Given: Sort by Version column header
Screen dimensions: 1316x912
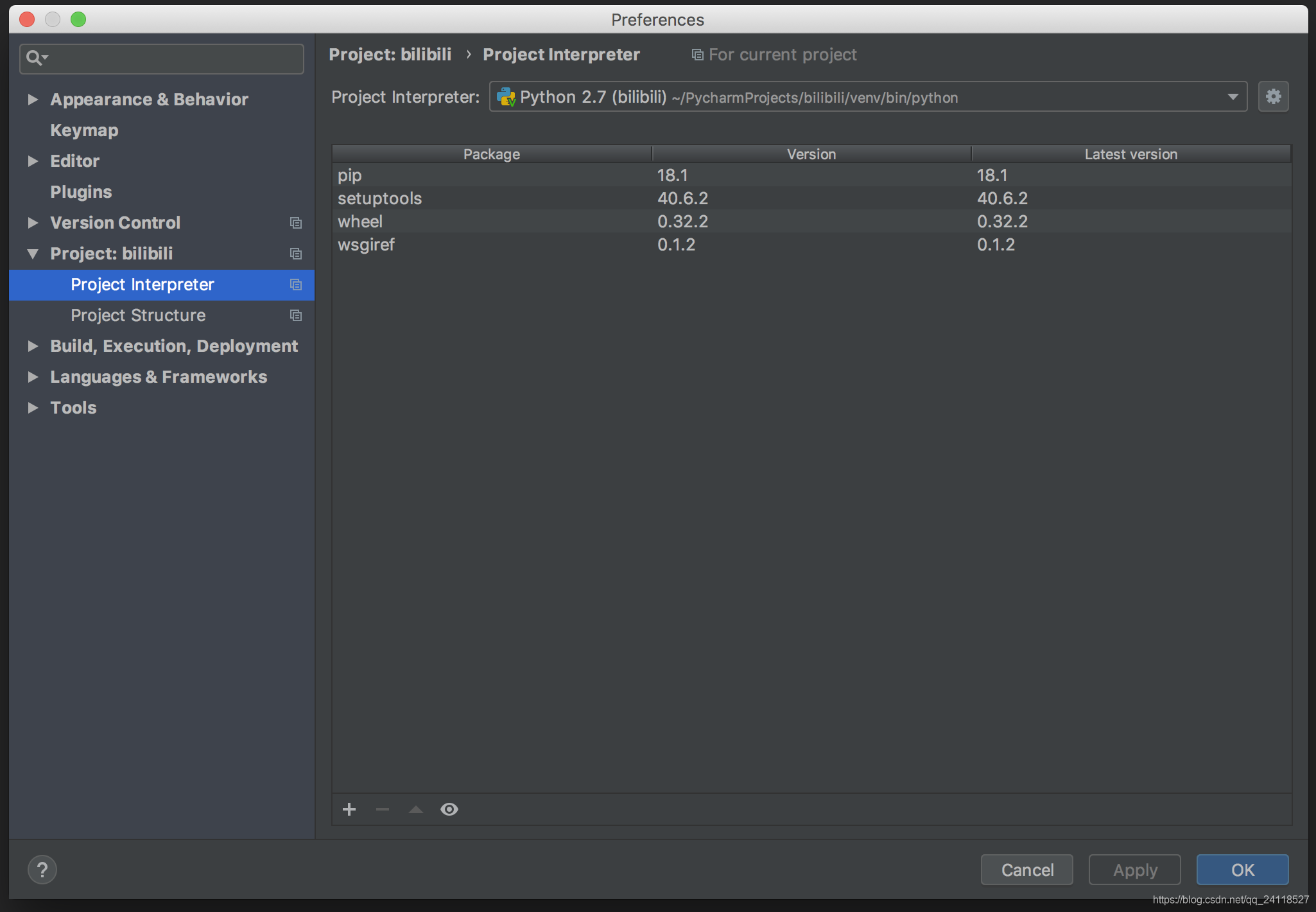Looking at the screenshot, I should pyautogui.click(x=811, y=154).
